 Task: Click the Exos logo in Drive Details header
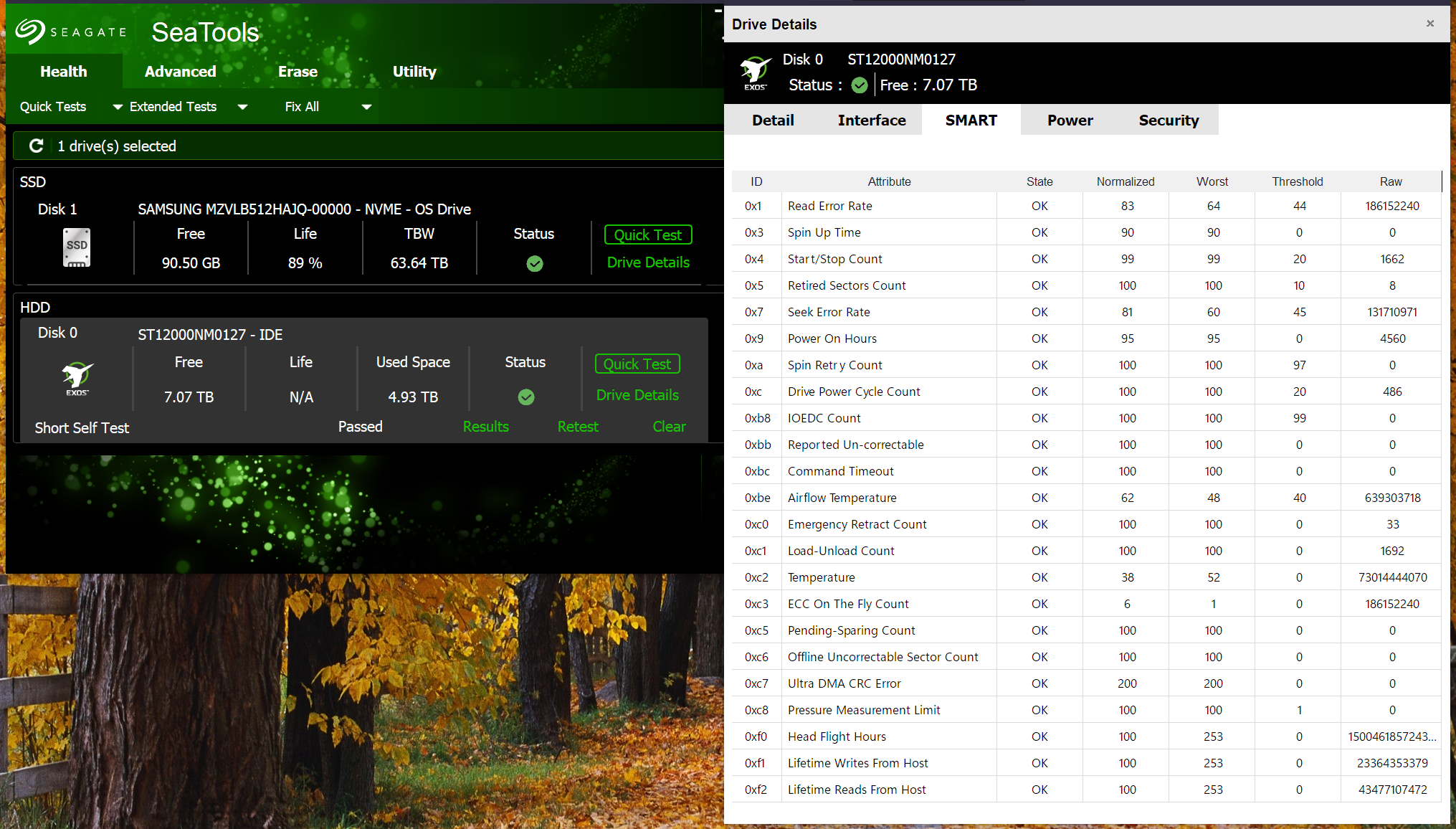pyautogui.click(x=755, y=73)
